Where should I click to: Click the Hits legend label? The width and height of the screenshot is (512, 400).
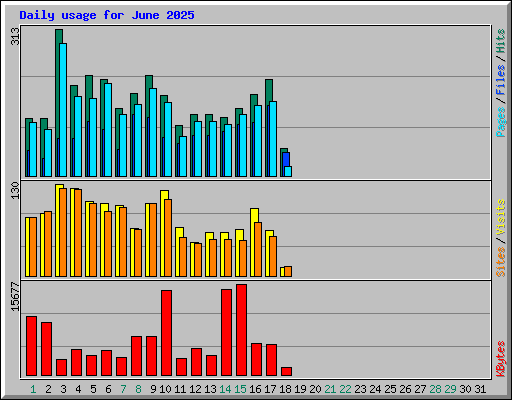(500, 41)
